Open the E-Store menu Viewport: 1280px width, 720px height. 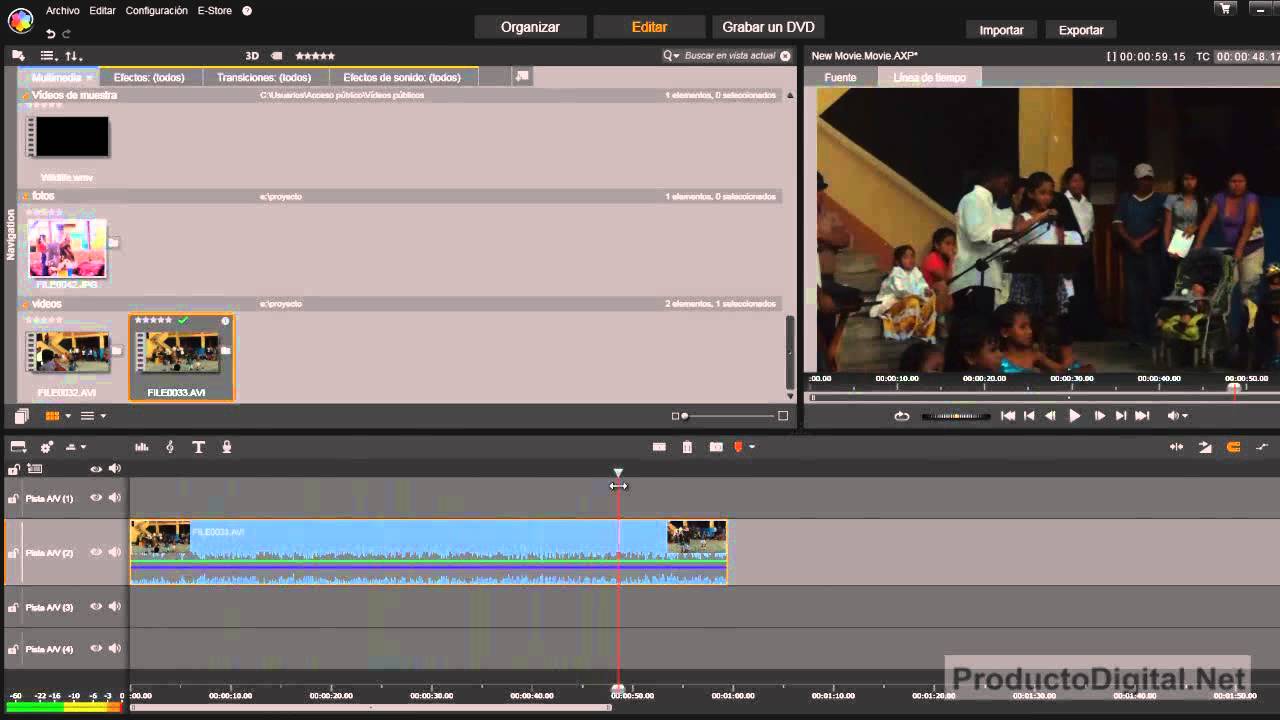coord(215,11)
